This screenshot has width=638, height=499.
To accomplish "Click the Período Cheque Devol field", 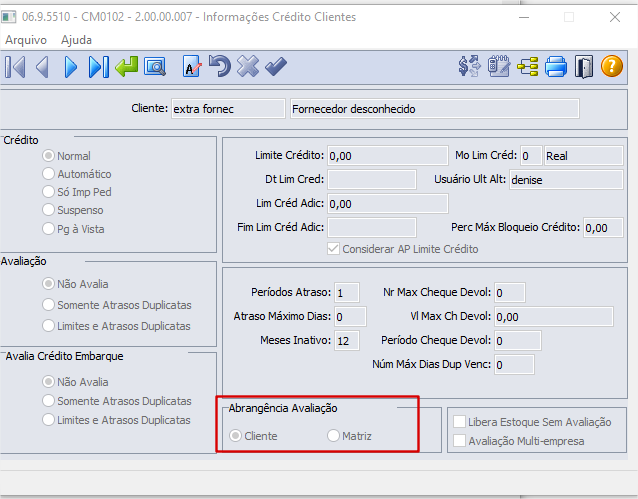I will coord(518,340).
